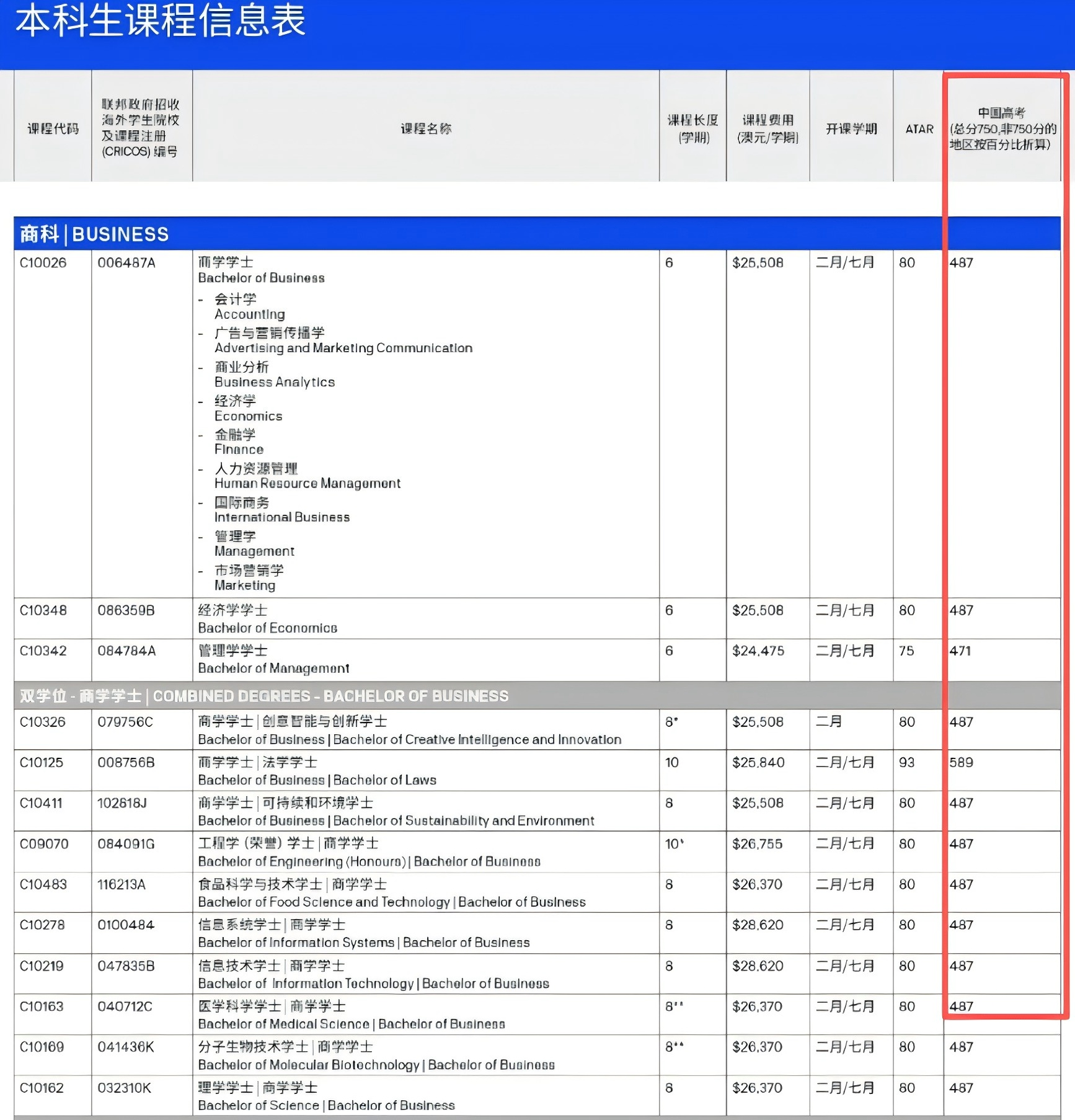Click the 中国高考 column header

click(1002, 128)
